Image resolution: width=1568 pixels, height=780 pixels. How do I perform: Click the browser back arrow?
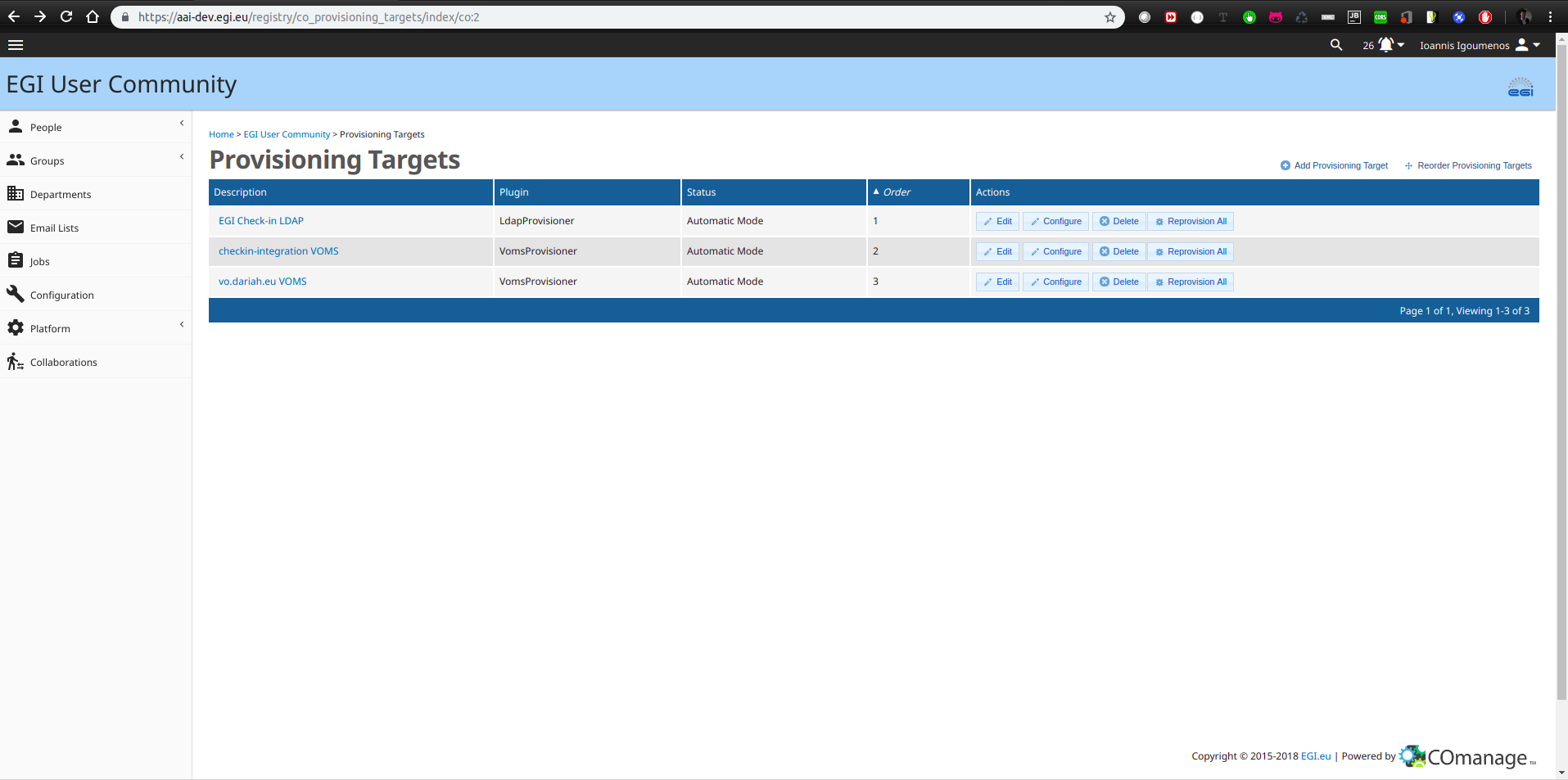[14, 16]
